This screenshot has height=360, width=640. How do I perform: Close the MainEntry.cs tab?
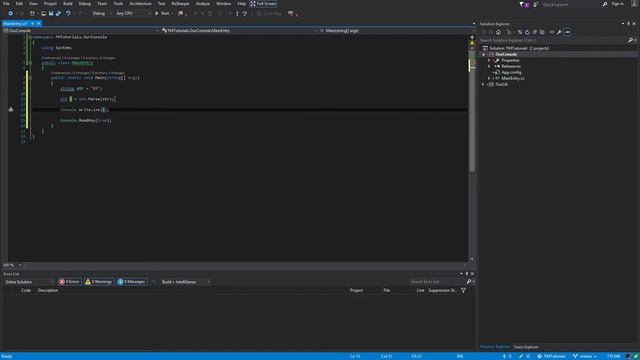39,24
